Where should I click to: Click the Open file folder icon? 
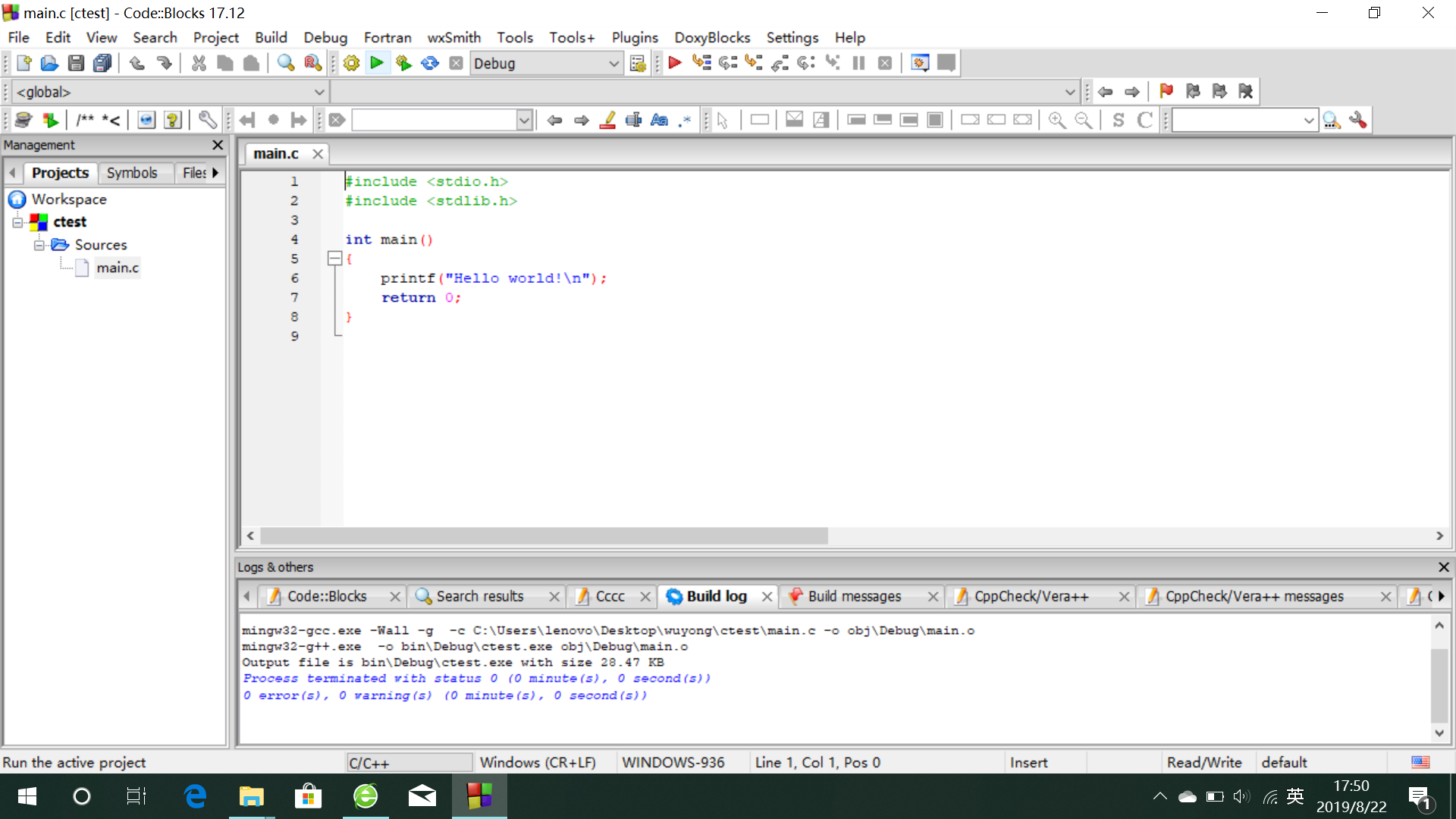click(x=49, y=64)
